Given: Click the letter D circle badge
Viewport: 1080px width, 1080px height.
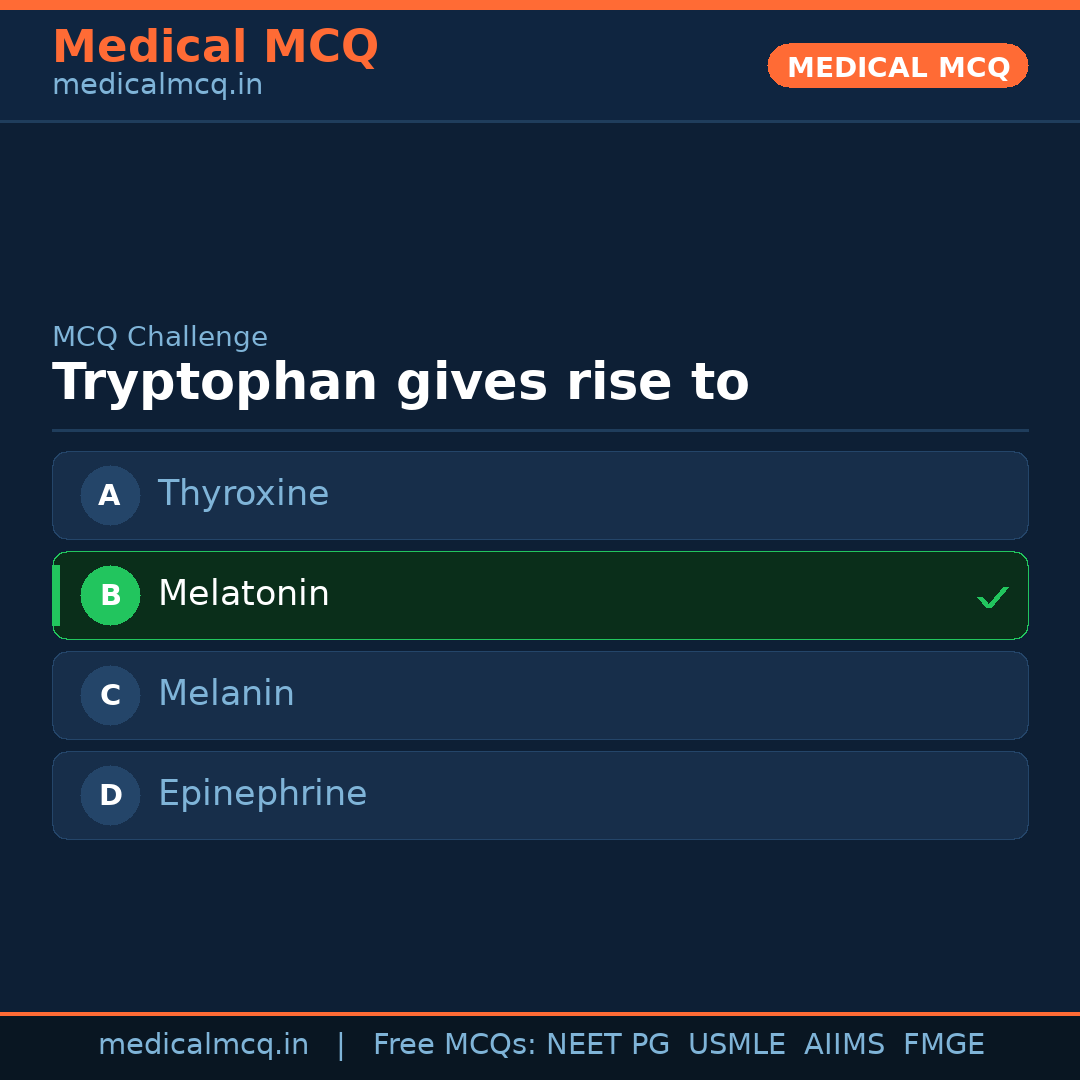Looking at the screenshot, I should click(110, 795).
